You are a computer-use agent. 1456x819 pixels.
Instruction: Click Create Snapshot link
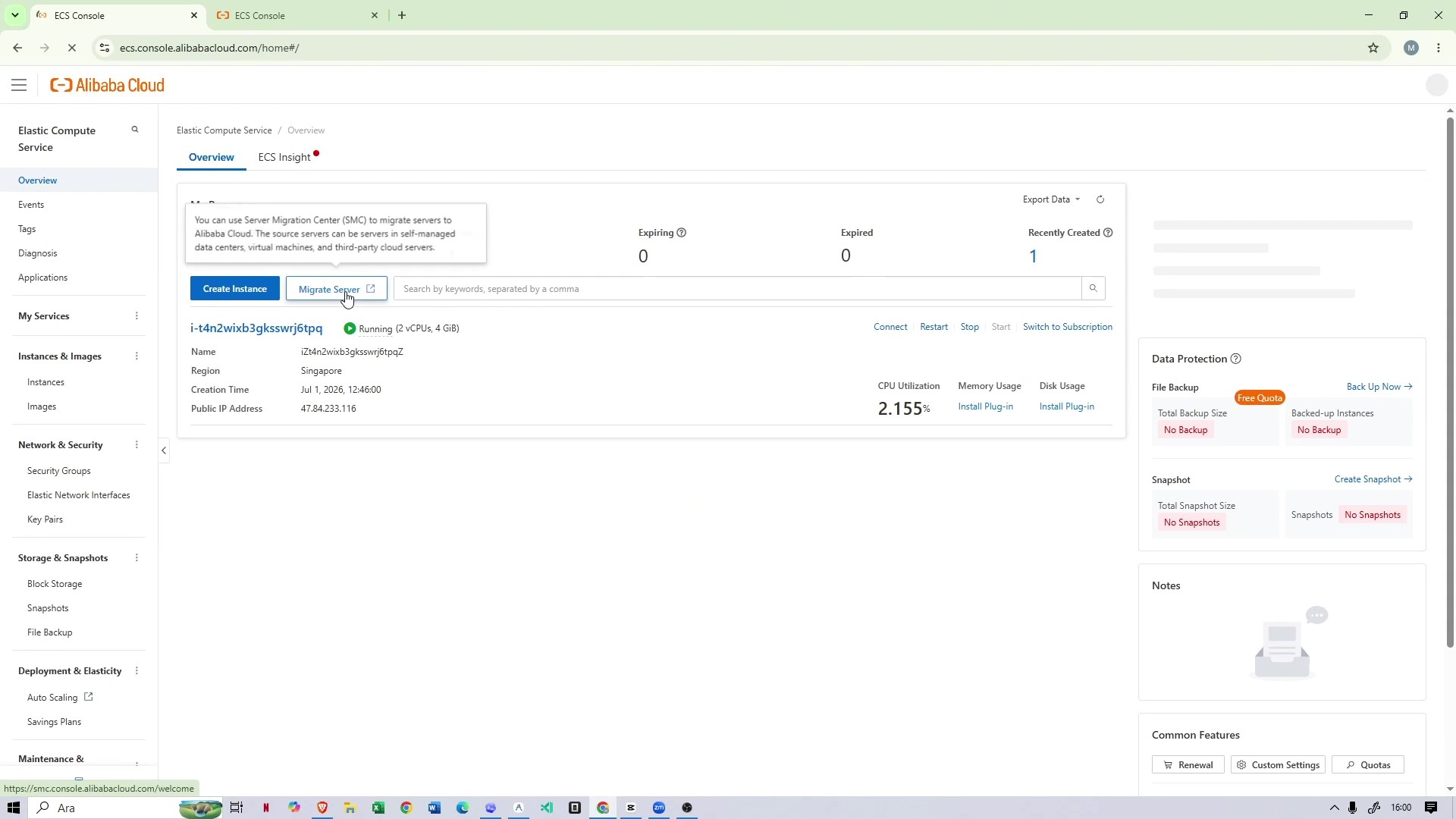pos(1373,479)
